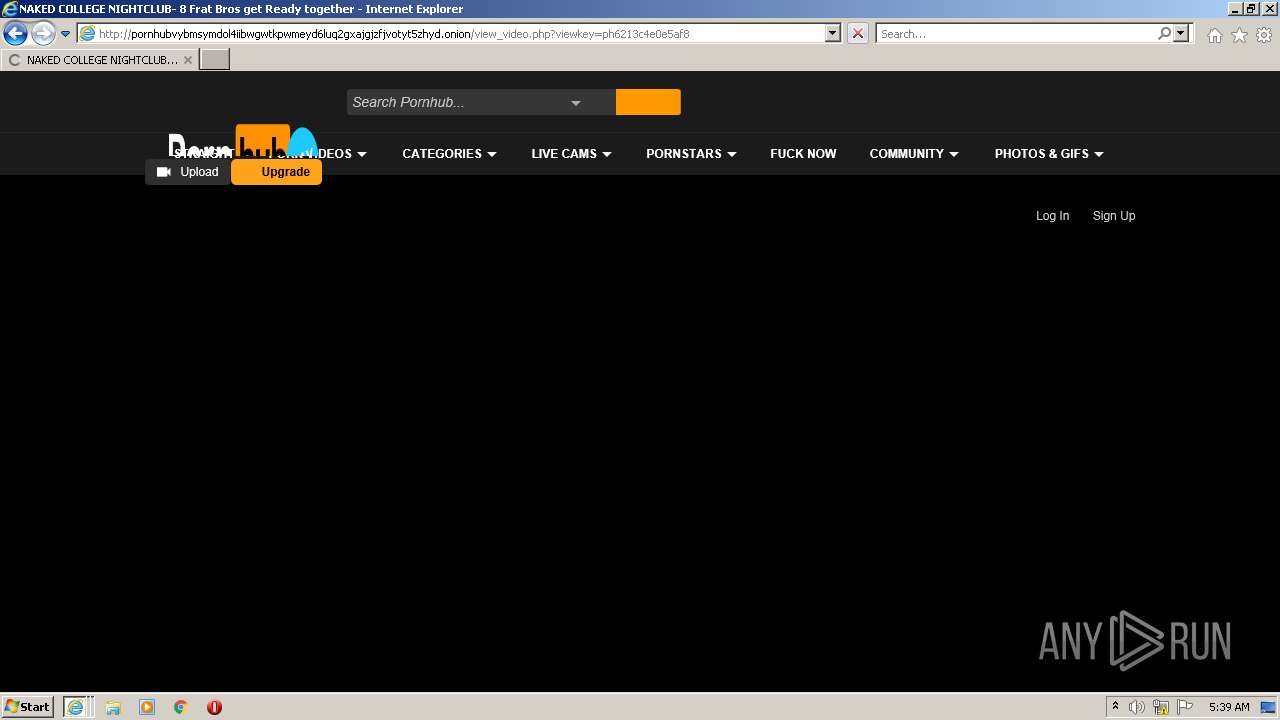Expand the VIDEOS menu arrow
The width and height of the screenshot is (1280, 720).
[x=362, y=154]
